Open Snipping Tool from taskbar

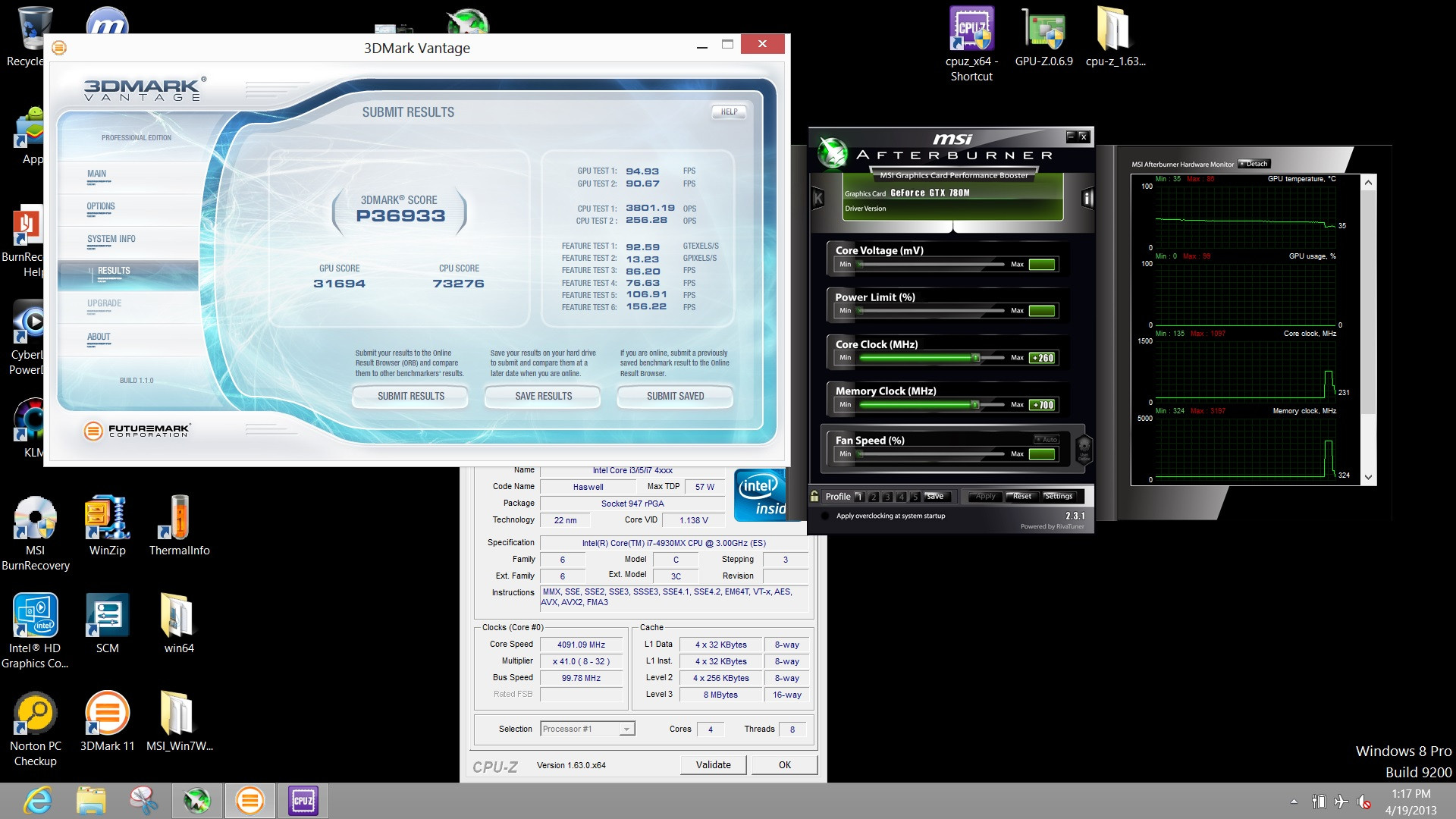(x=143, y=801)
